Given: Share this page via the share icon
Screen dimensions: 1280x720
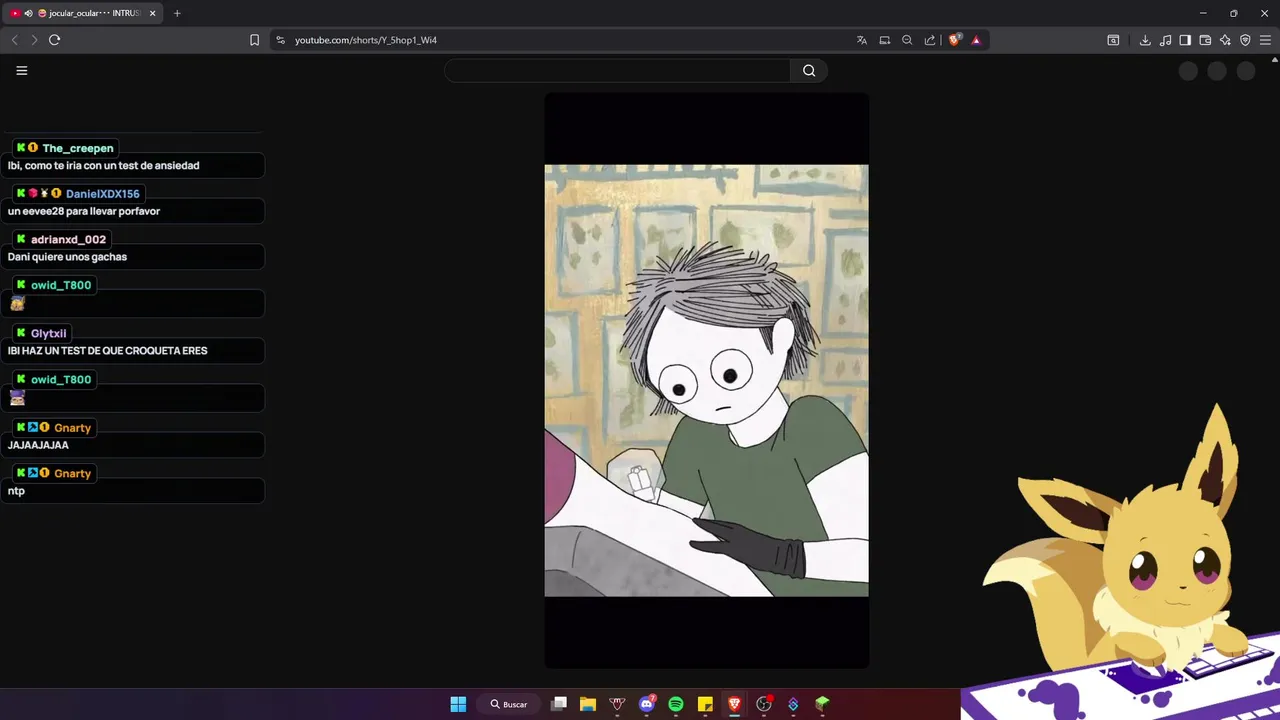Looking at the screenshot, I should tap(930, 40).
